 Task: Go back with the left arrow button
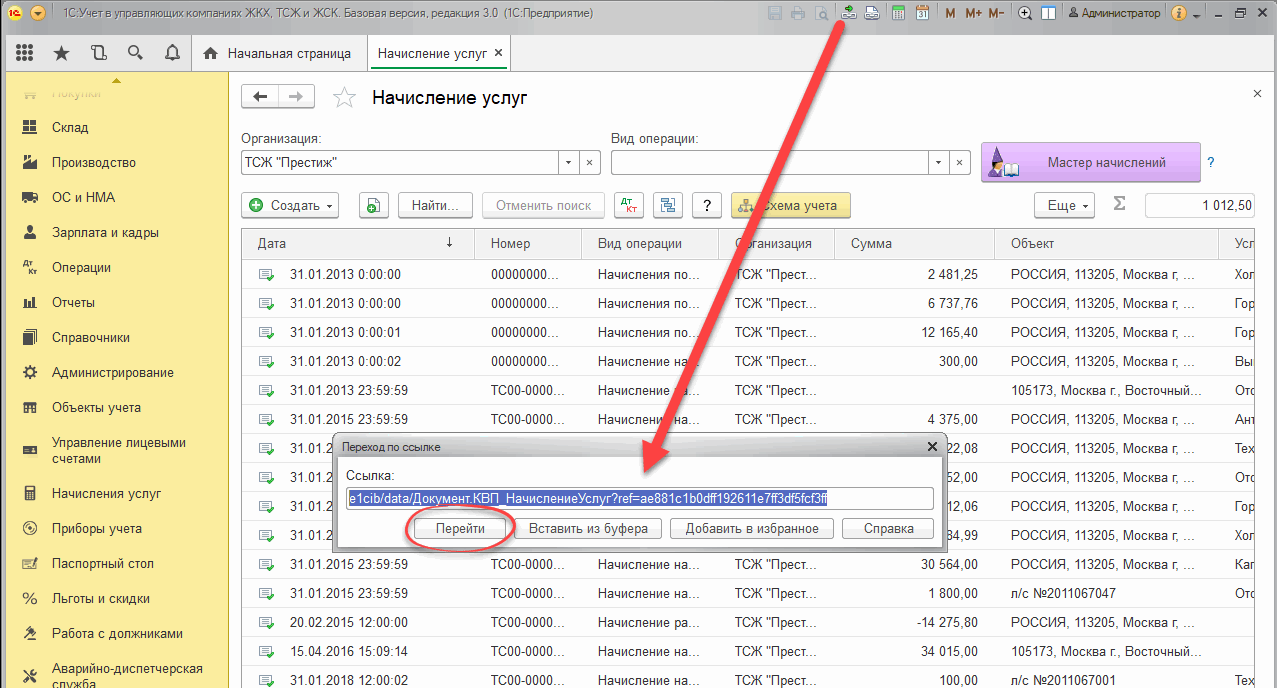[x=261, y=97]
